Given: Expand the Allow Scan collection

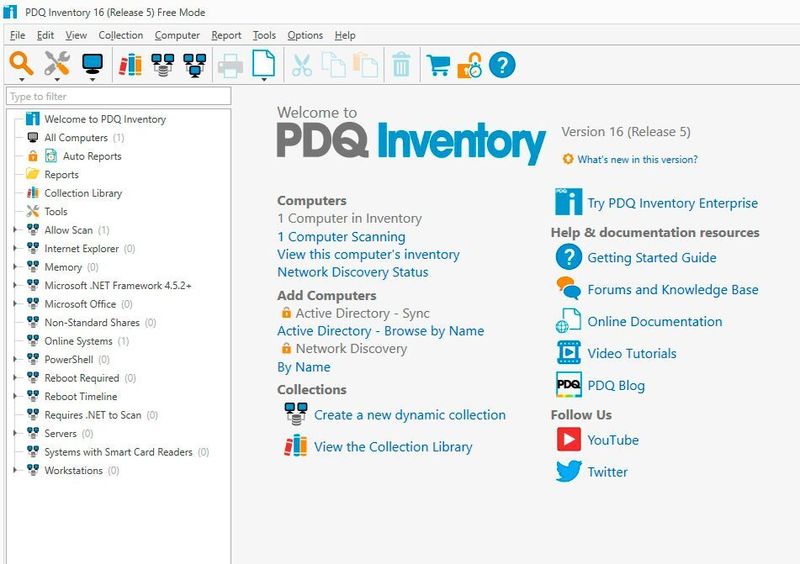Looking at the screenshot, I should (x=15, y=230).
